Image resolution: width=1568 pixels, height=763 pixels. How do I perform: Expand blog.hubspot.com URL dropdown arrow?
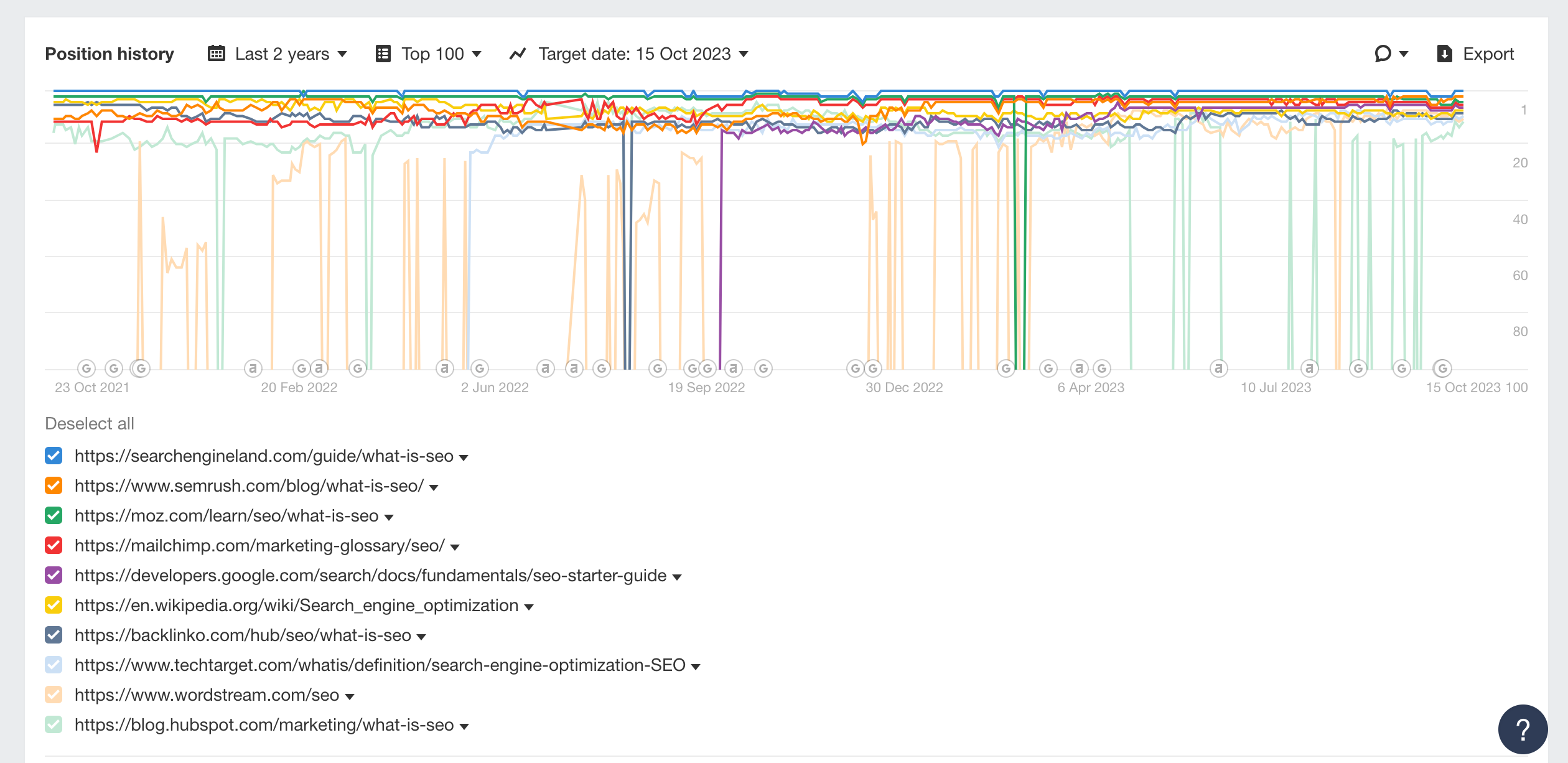point(464,726)
